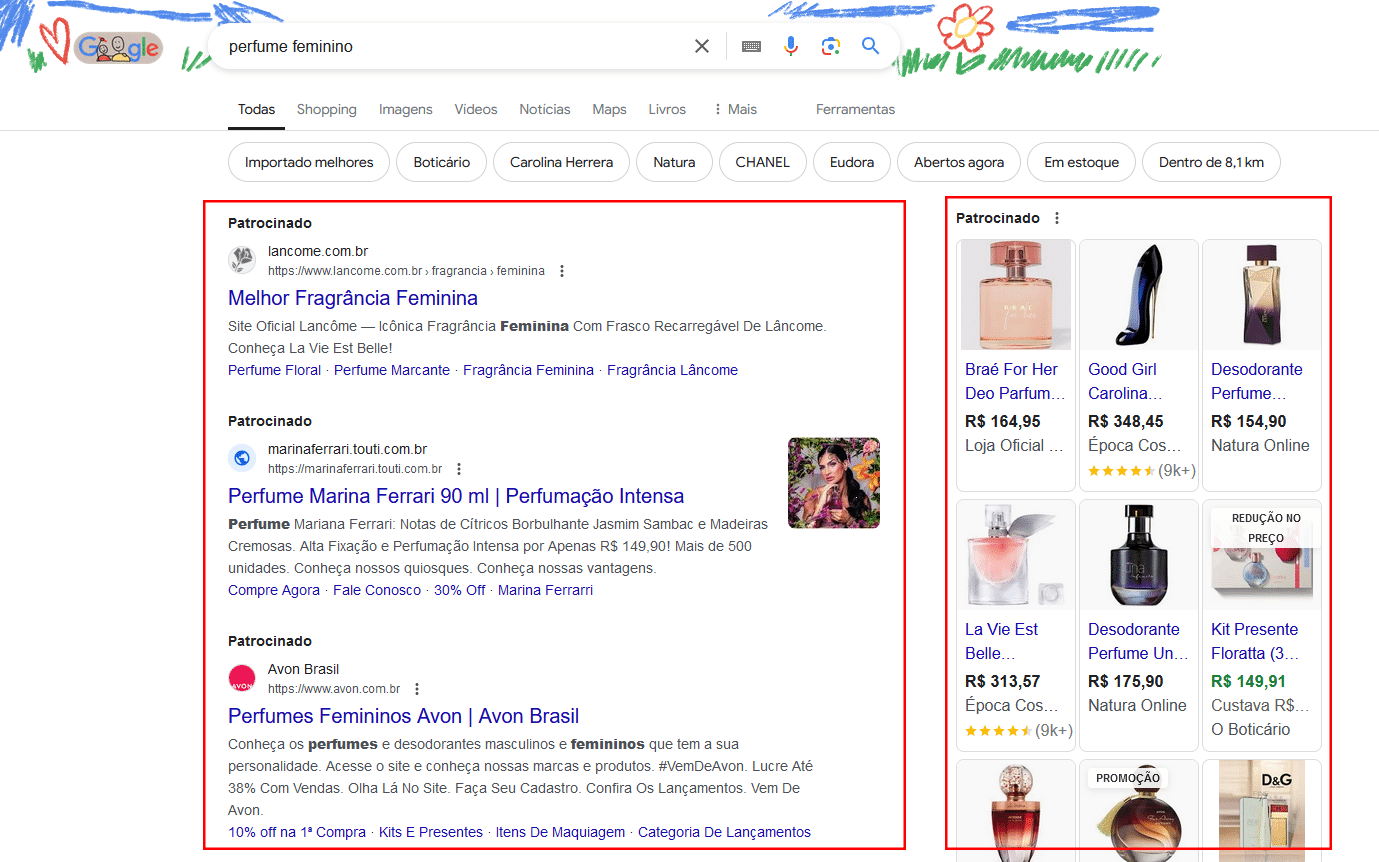Open 'Kit Presente Floratta' product link
The width and height of the screenshot is (1379, 862).
tap(1256, 641)
